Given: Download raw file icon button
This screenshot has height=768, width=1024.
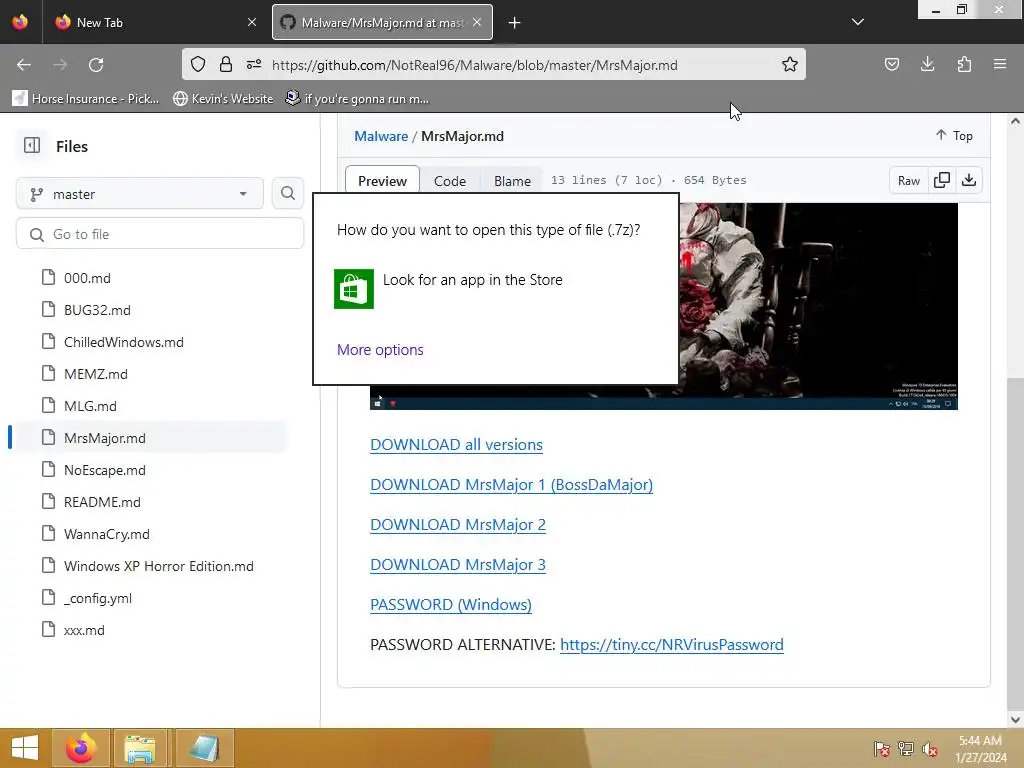Looking at the screenshot, I should point(969,180).
